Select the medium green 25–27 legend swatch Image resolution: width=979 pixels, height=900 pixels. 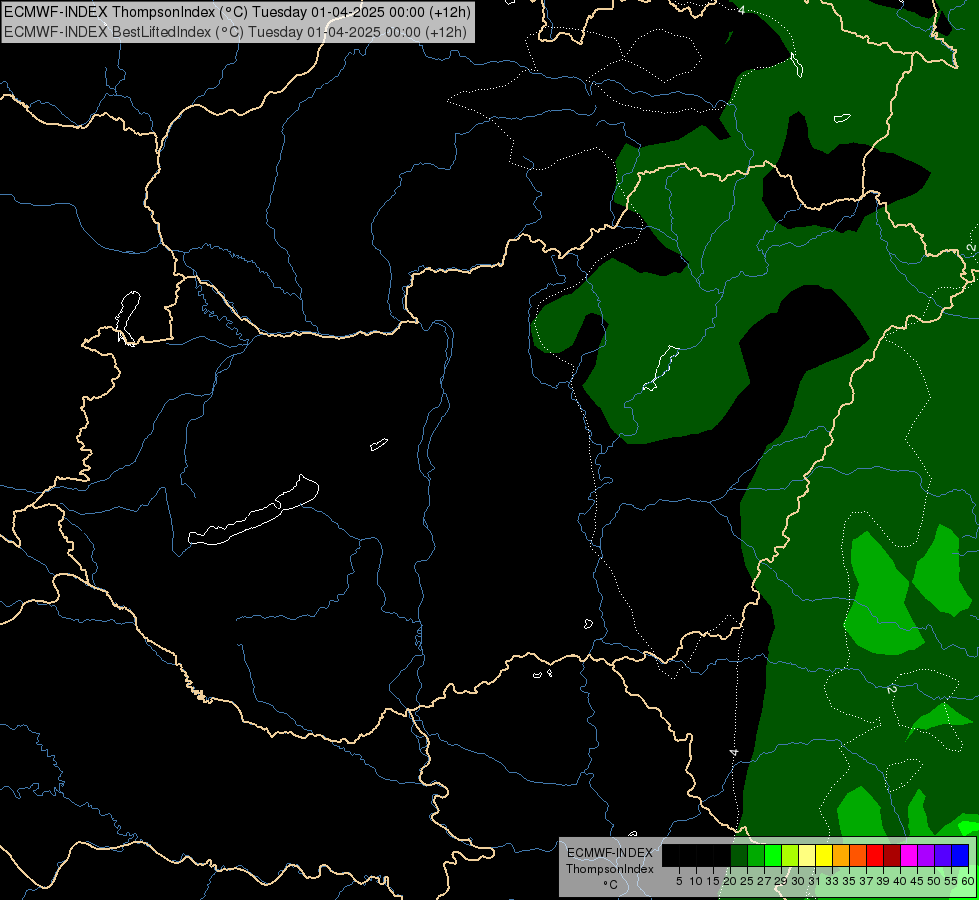pyautogui.click(x=755, y=855)
